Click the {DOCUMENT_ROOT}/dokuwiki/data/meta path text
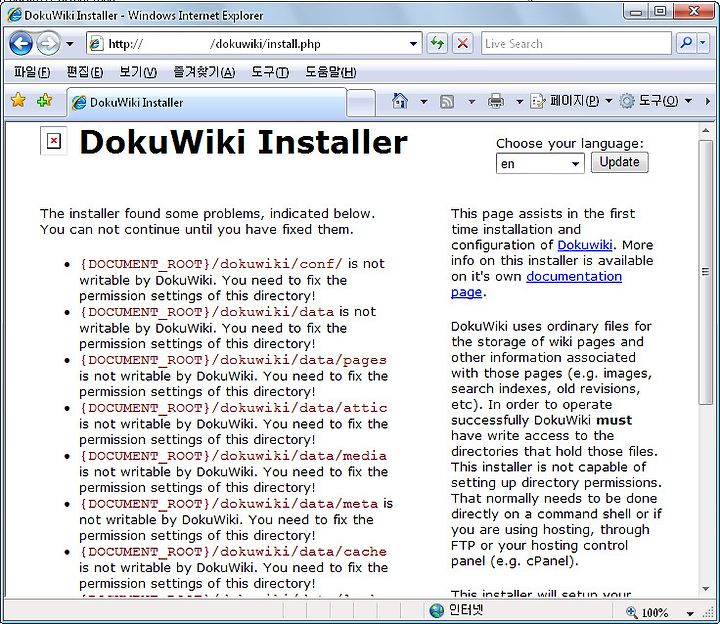The height and width of the screenshot is (624, 720). click(229, 504)
